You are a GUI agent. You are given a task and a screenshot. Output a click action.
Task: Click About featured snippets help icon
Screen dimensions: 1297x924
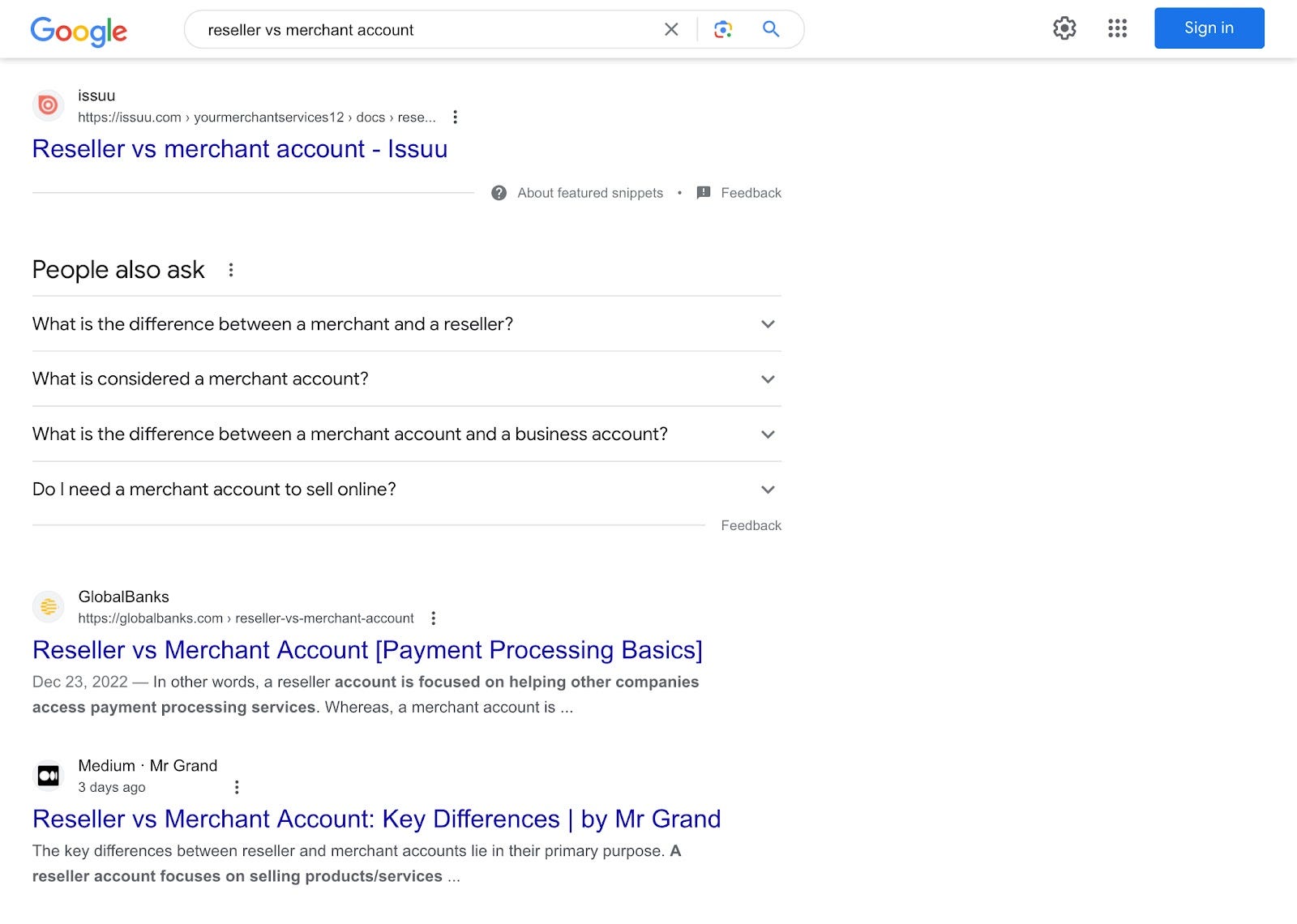tap(499, 193)
